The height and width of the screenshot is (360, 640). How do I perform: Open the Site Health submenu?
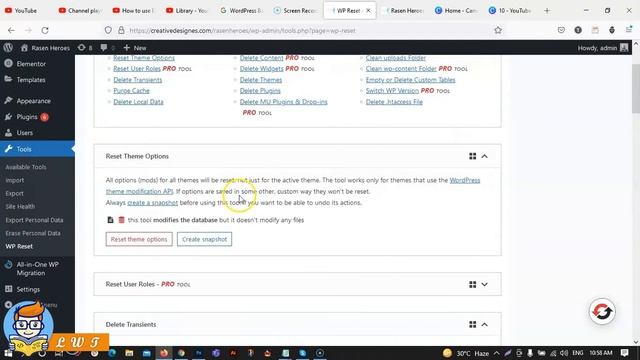pos(20,207)
